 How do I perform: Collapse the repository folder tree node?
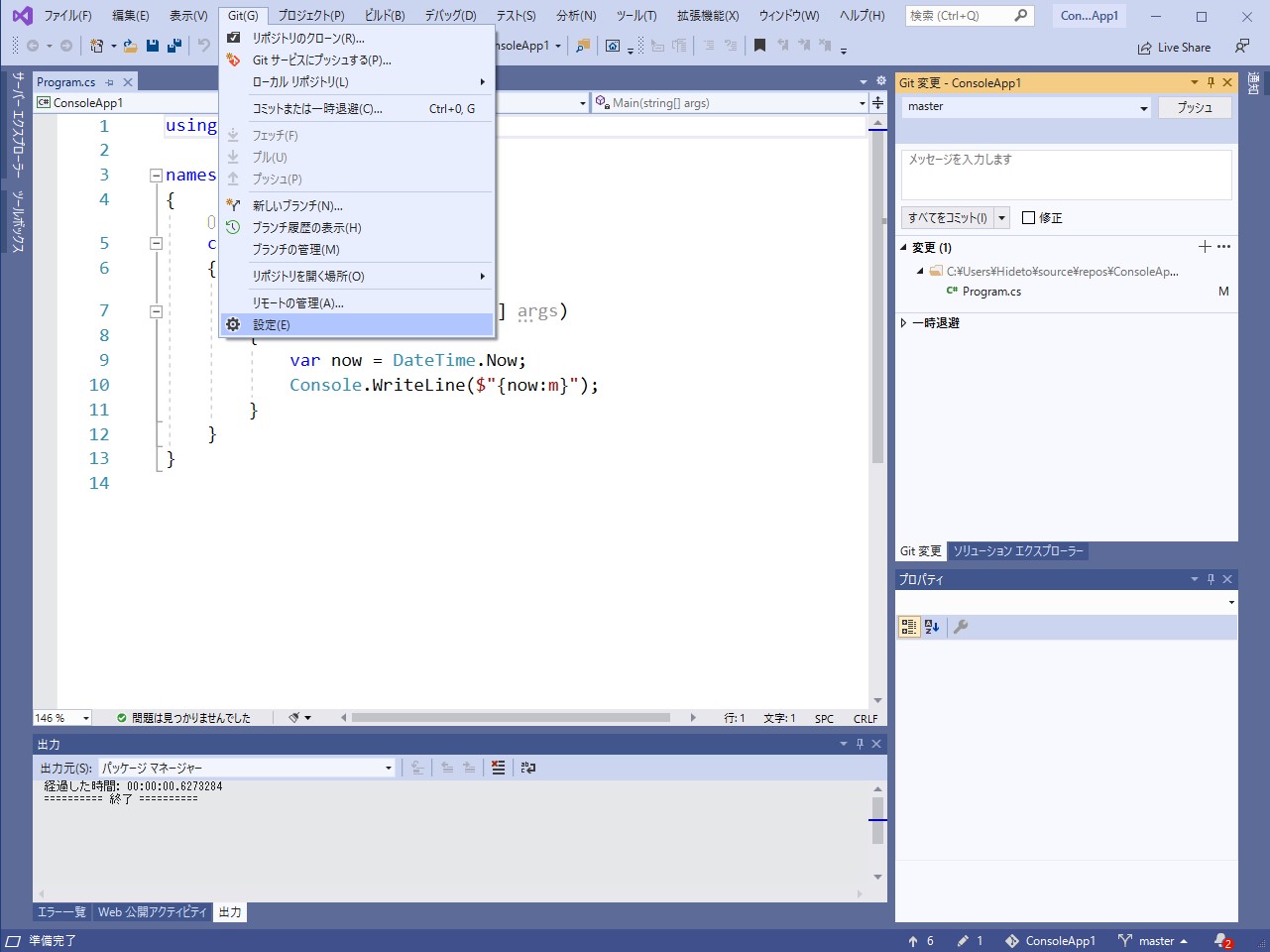[920, 271]
